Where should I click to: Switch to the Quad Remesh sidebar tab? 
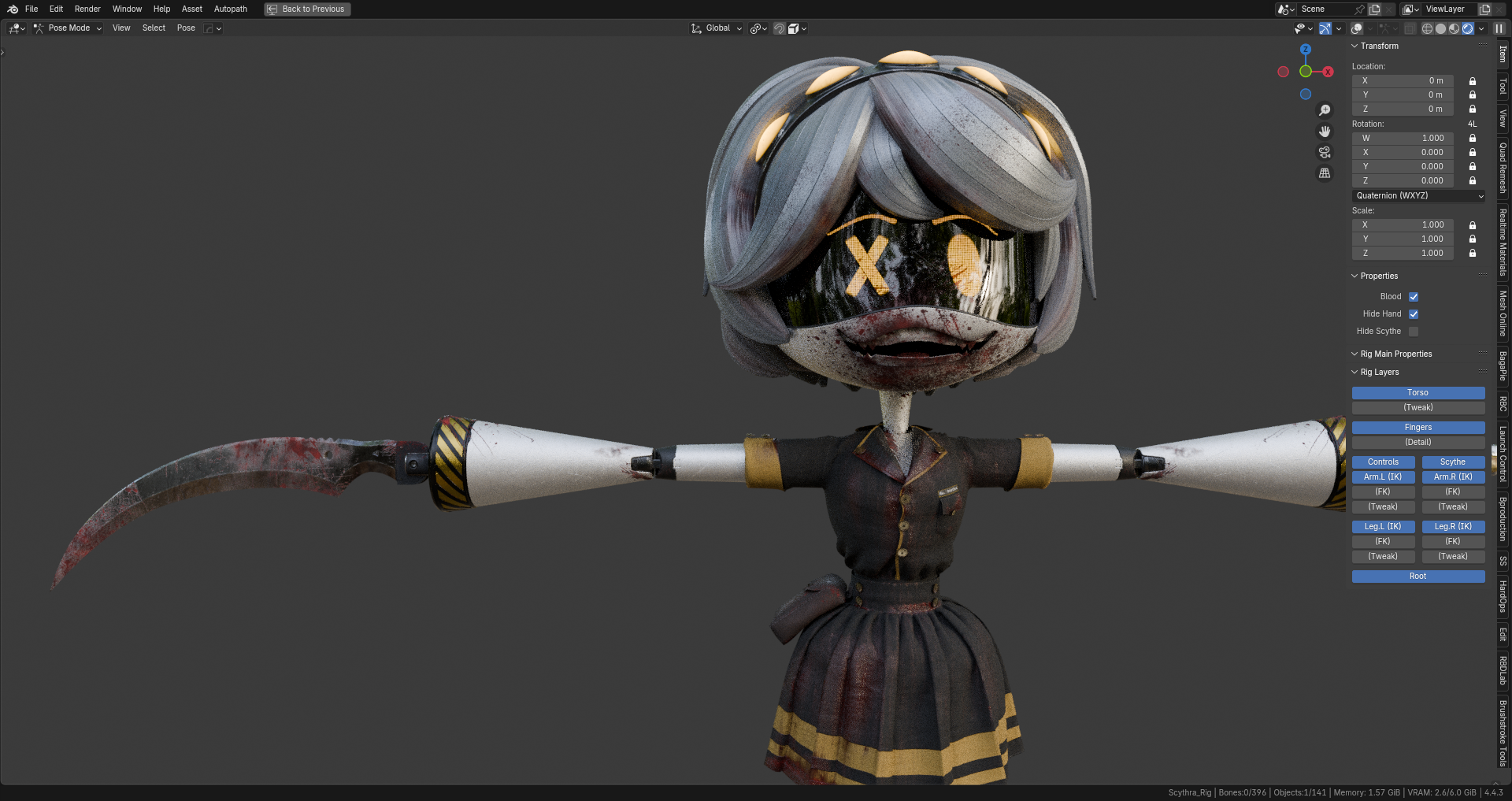tap(1503, 168)
